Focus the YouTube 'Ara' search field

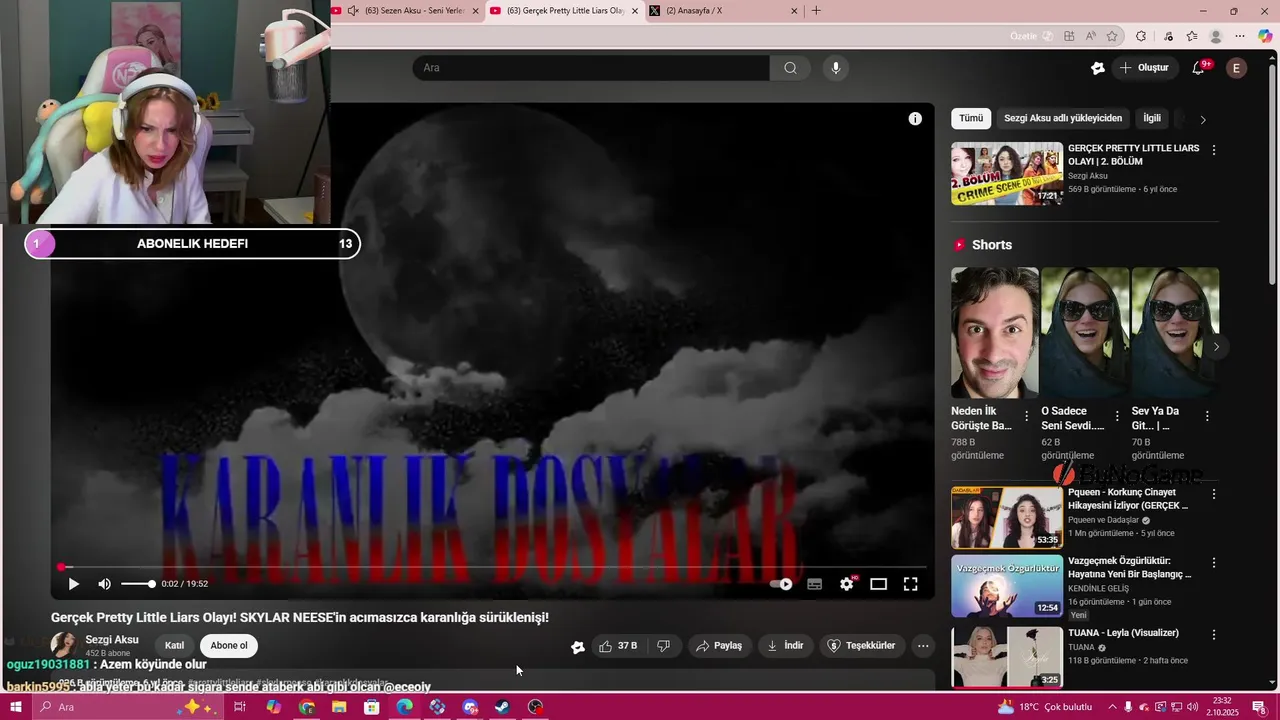[x=591, y=68]
